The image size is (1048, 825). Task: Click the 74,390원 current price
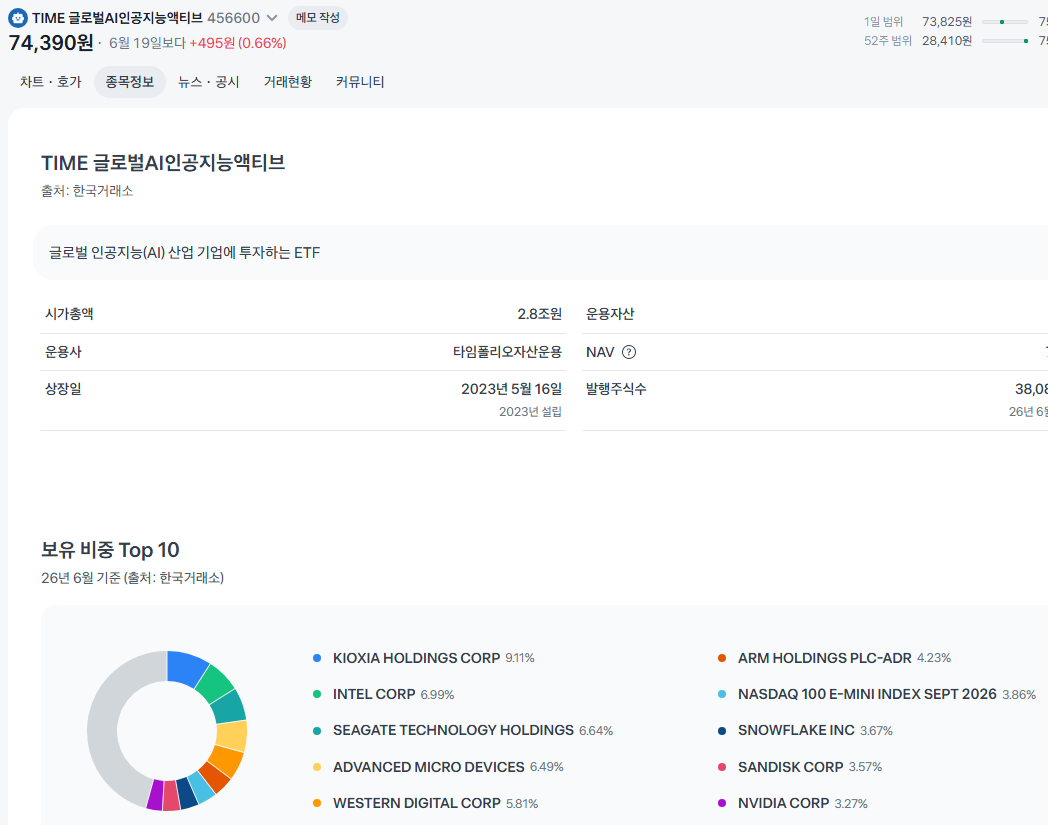(51, 43)
